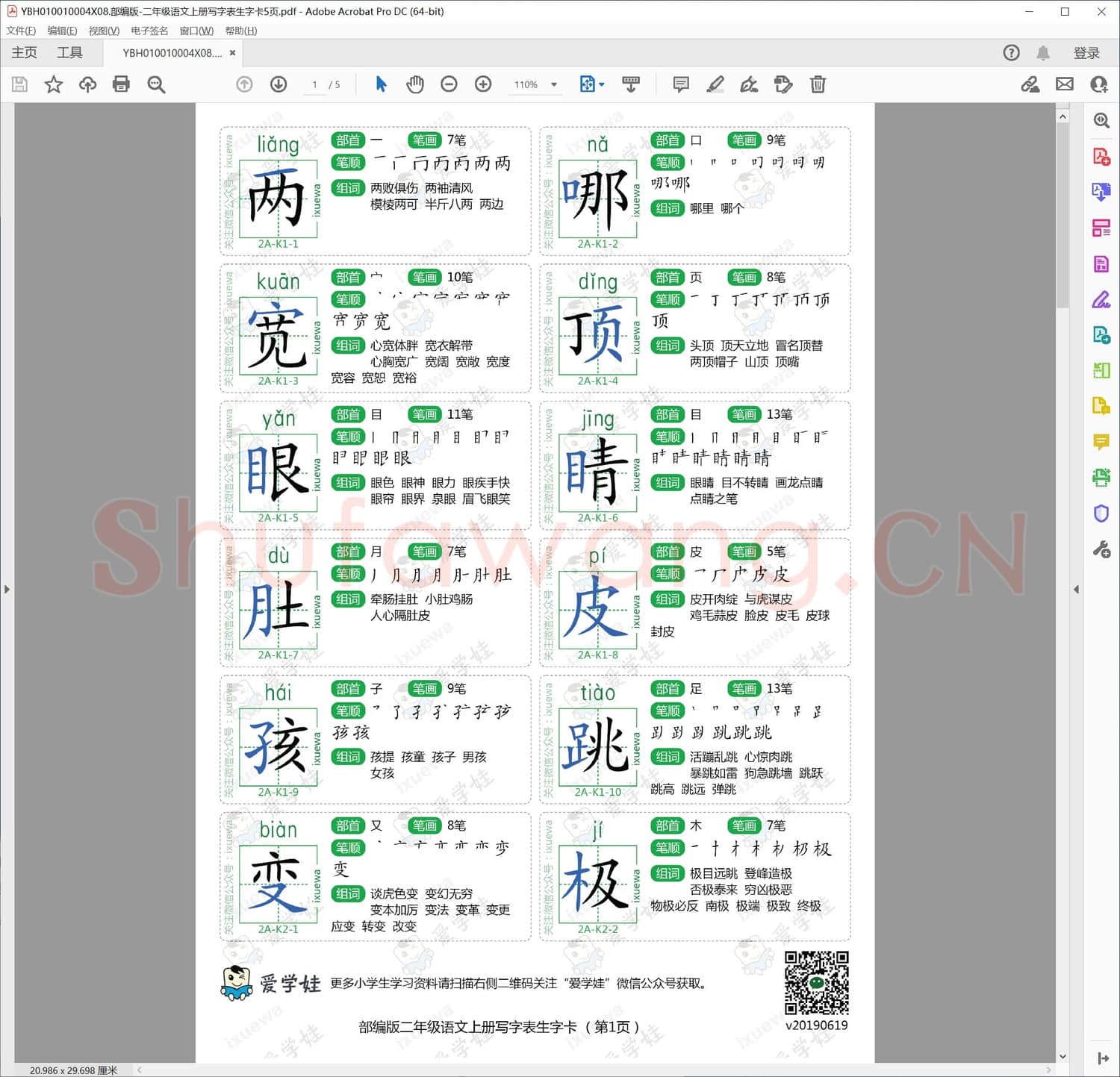Close the YBH010010004X08 document tab
This screenshot has width=1120, height=1077.
click(233, 53)
